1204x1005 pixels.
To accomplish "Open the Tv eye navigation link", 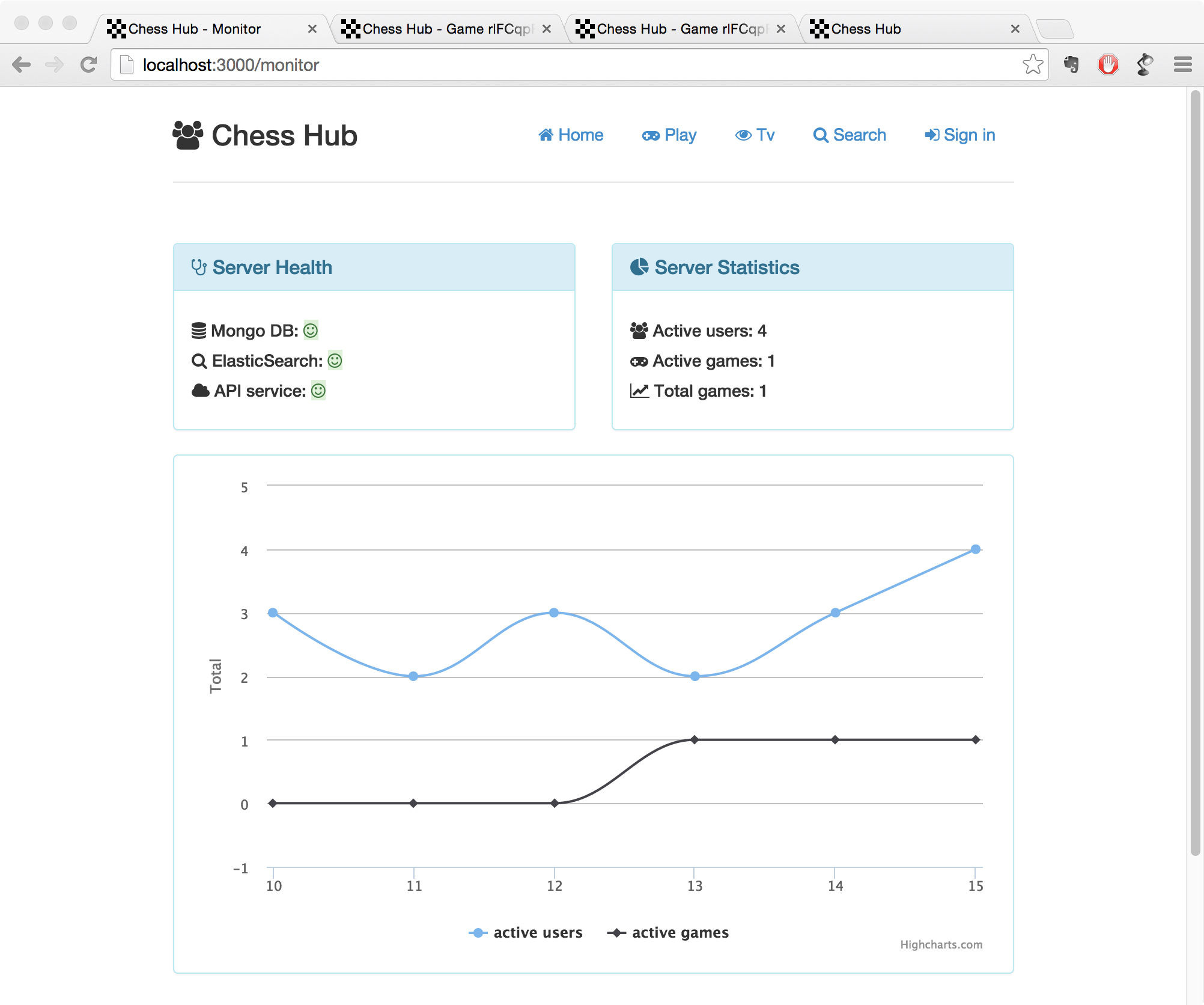I will tap(755, 135).
